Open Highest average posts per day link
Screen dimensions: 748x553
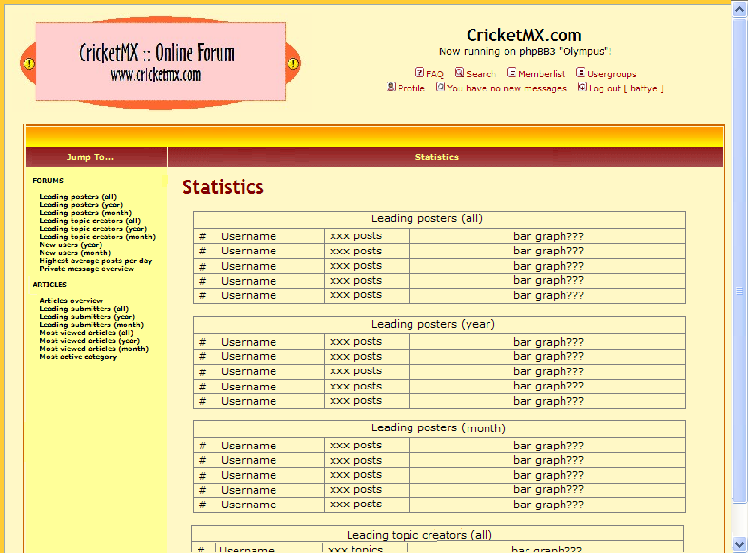pyautogui.click(x=96, y=261)
